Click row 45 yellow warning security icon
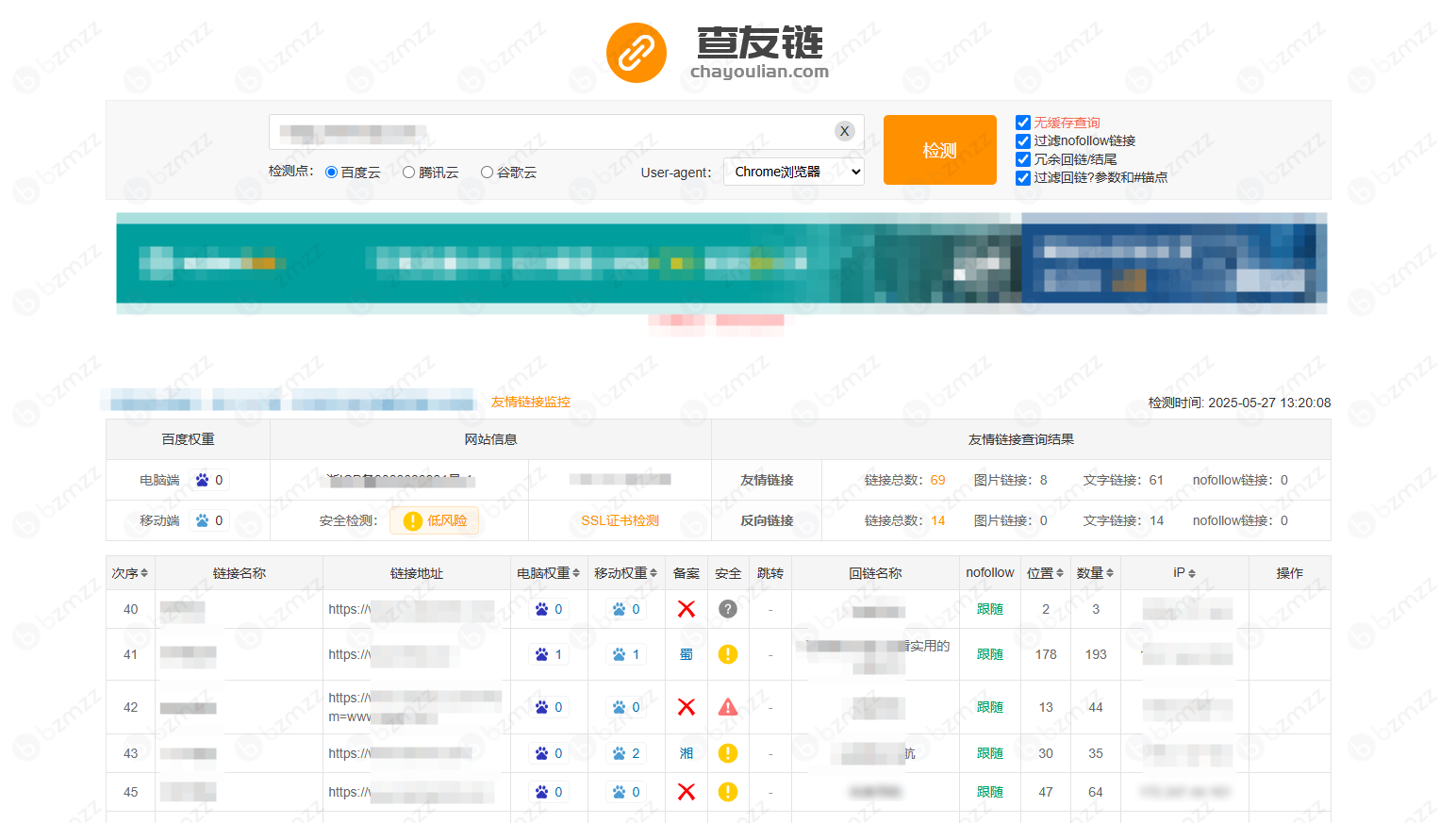 728,792
